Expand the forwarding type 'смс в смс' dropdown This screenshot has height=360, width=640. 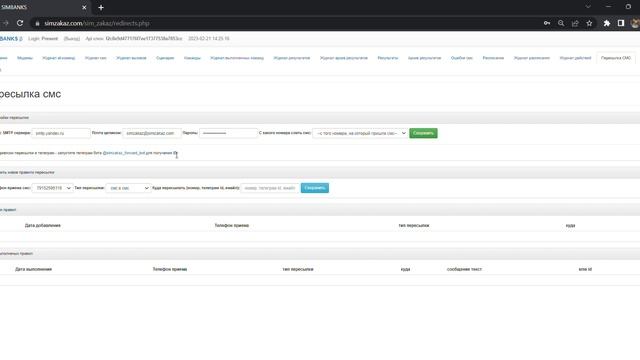pyautogui.click(x=128, y=188)
